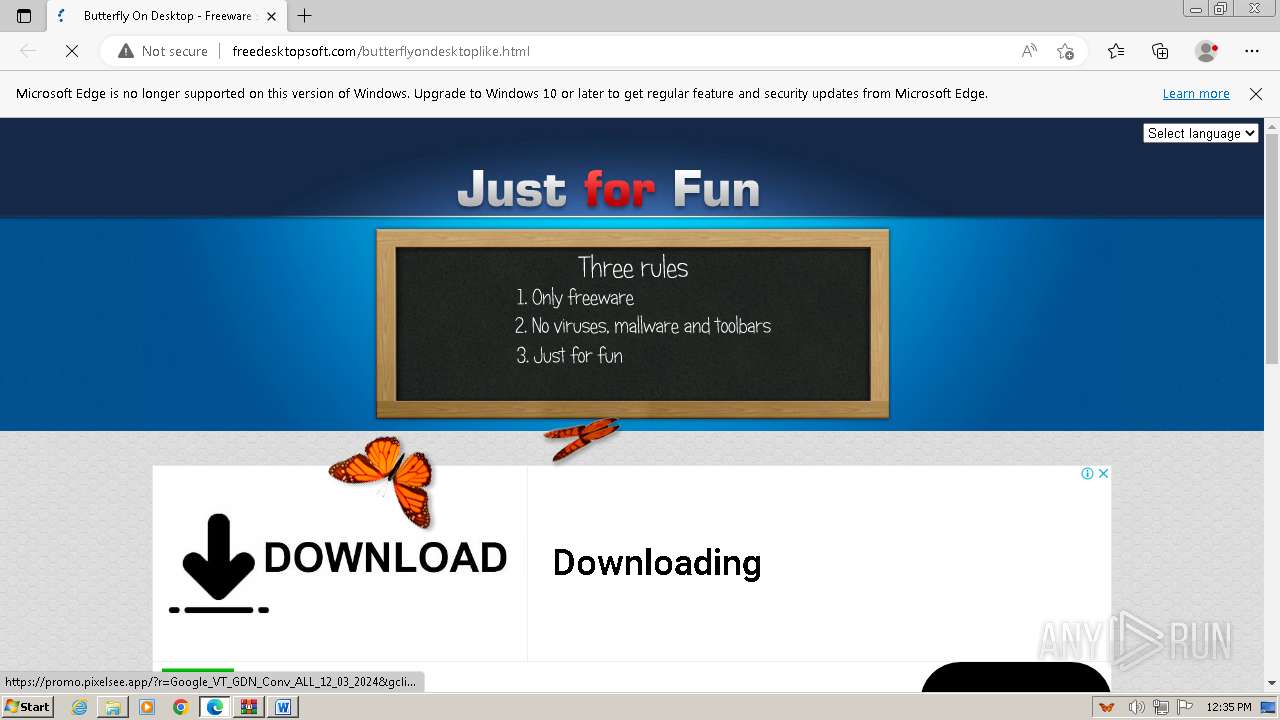Open Edge Settings and more menu
This screenshot has width=1280, height=720.
(1252, 51)
